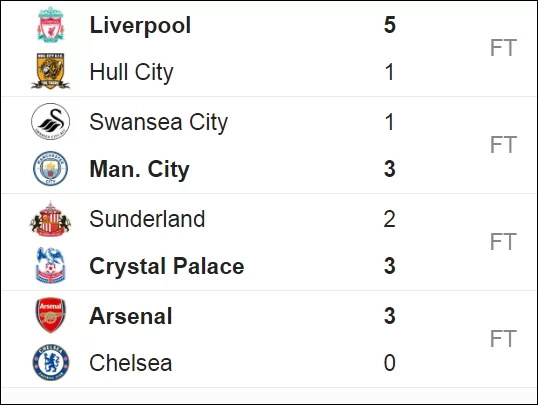Viewport: 538px width, 405px height.
Task: Click FT status of Liverpool match
Action: [x=503, y=48]
